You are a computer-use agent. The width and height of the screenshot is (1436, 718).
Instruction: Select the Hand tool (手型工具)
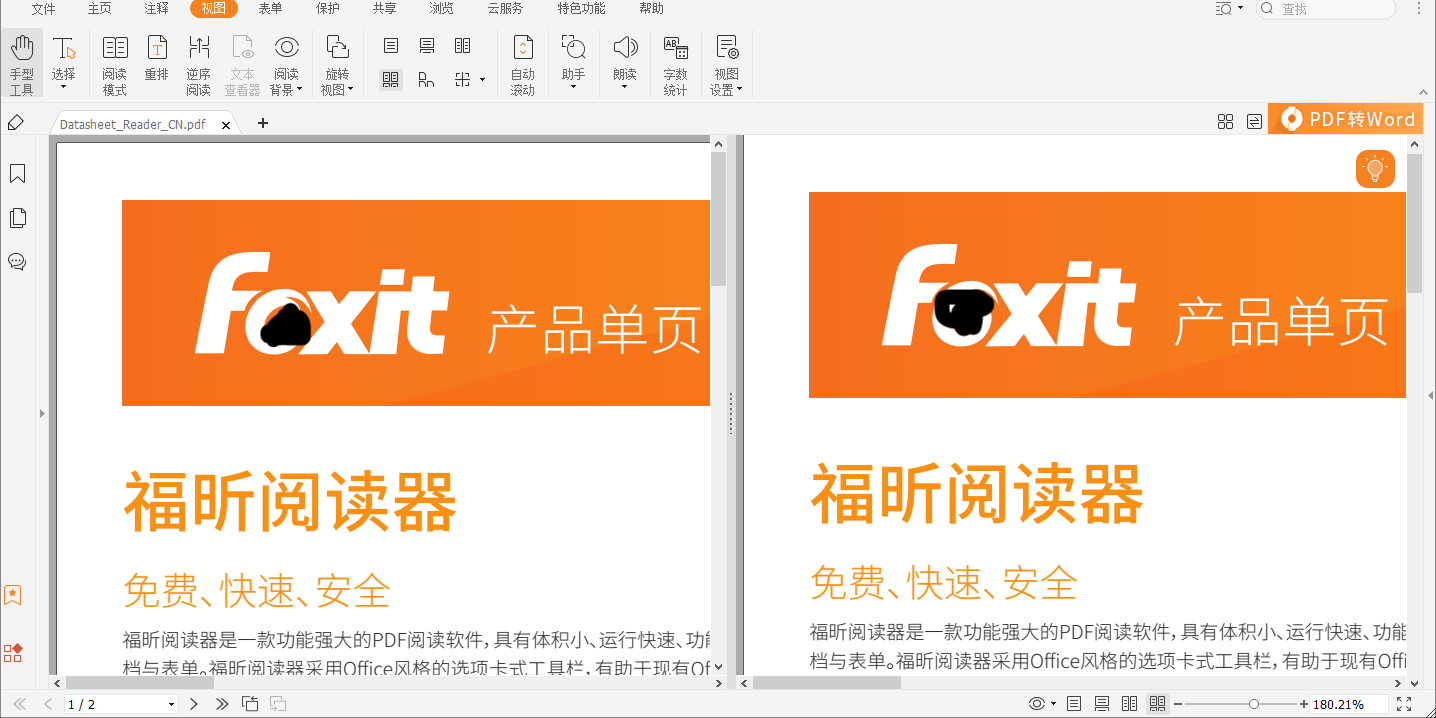(22, 66)
